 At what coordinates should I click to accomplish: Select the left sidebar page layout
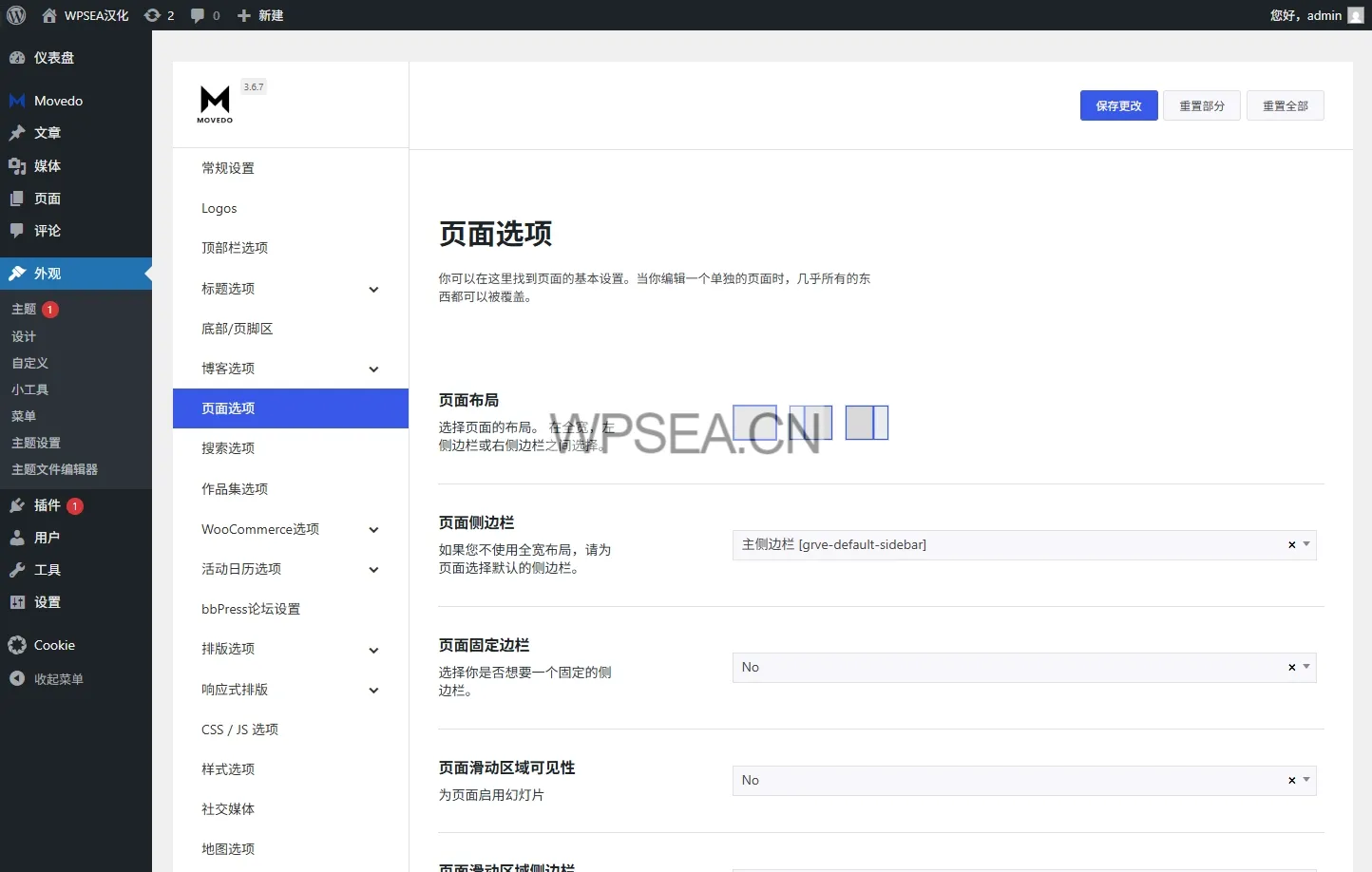[810, 423]
